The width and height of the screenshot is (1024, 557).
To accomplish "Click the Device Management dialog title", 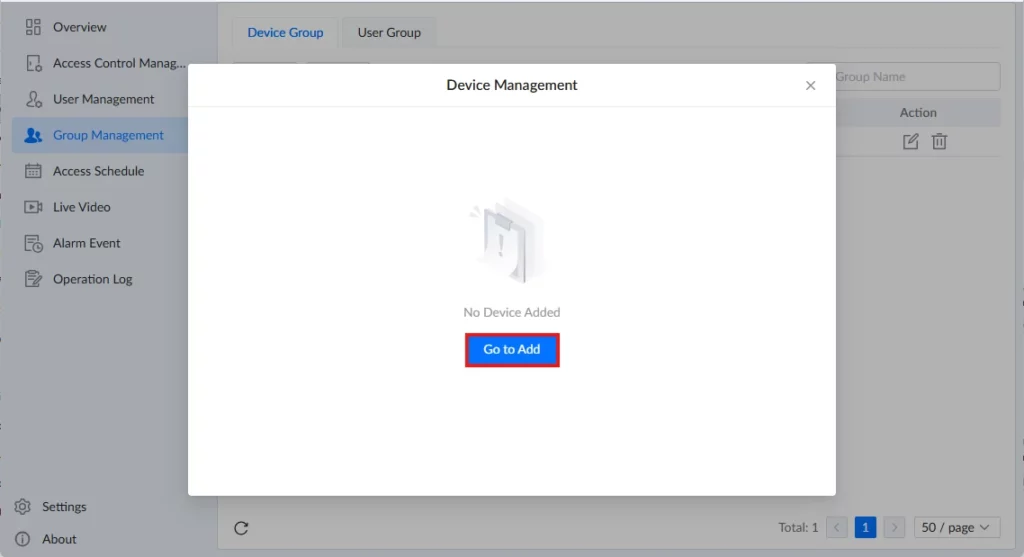I will coord(512,85).
